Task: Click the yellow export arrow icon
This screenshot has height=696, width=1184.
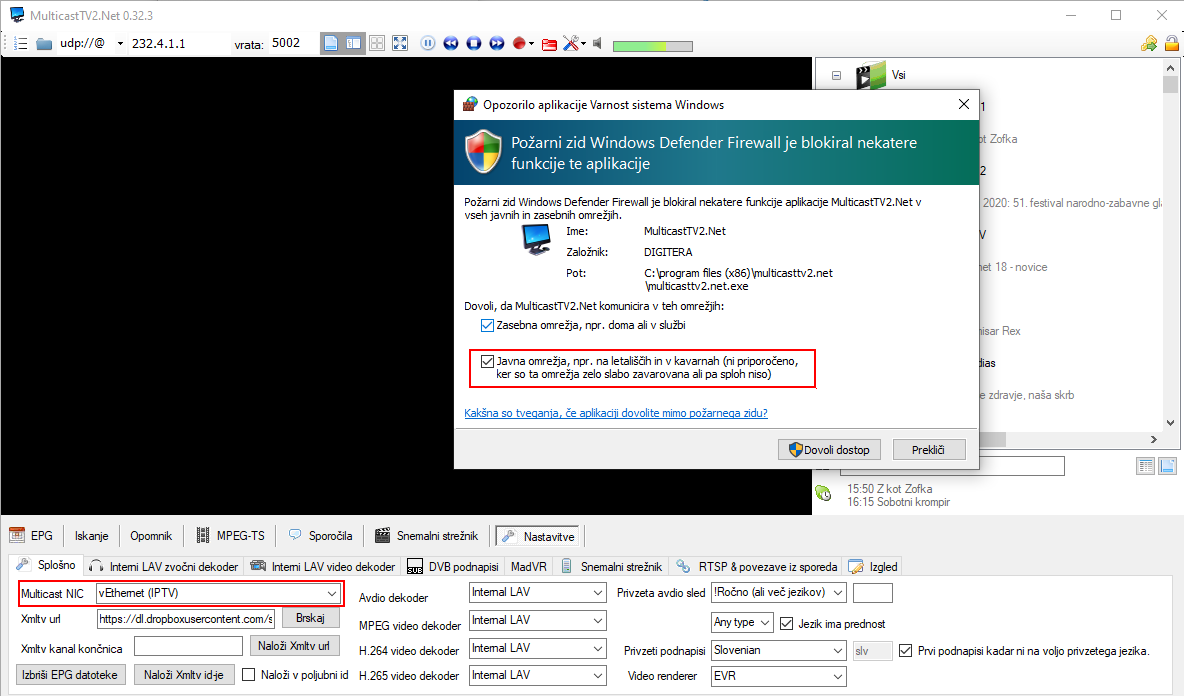Action: point(1149,43)
